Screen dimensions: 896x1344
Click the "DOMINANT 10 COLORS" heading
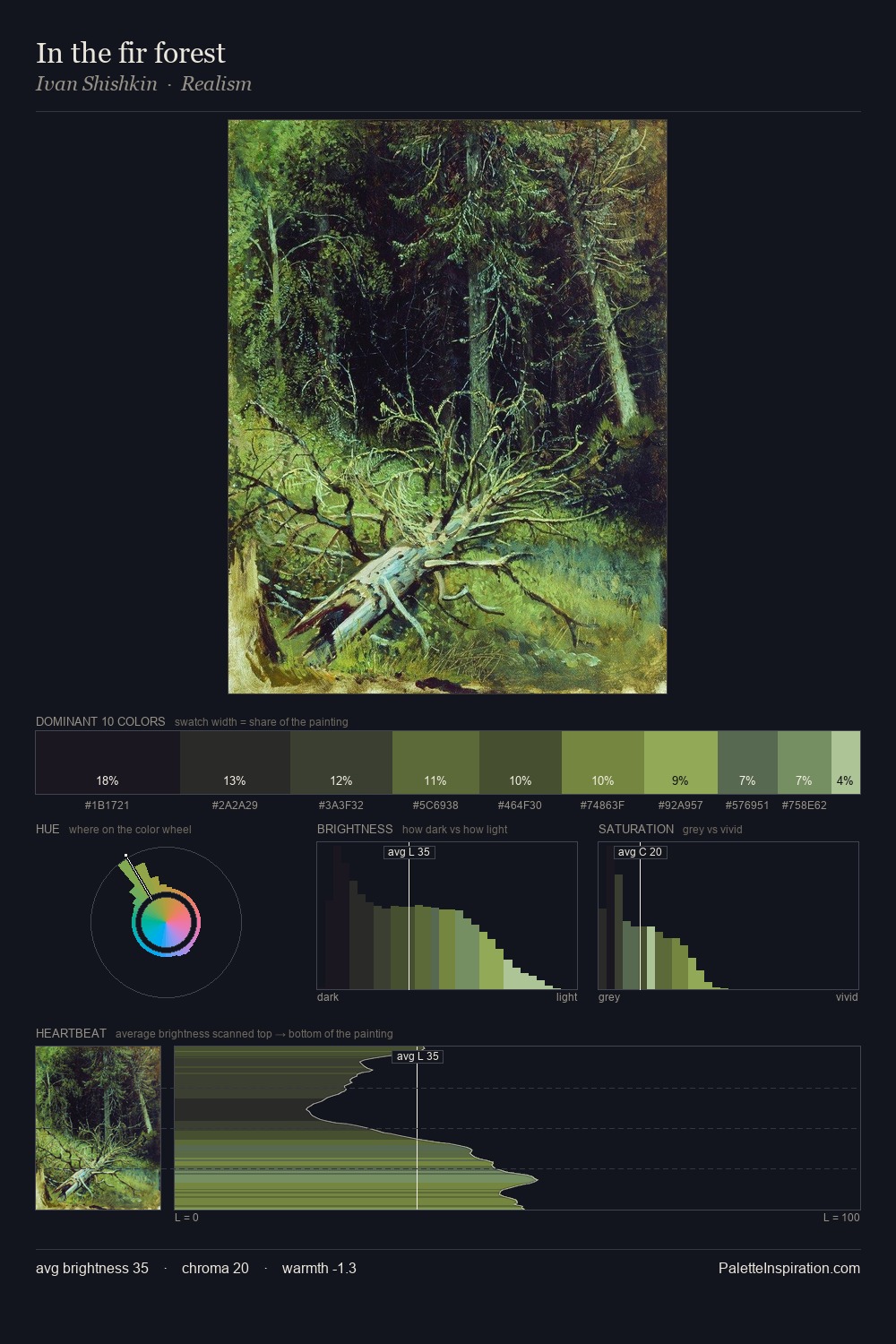(x=100, y=721)
